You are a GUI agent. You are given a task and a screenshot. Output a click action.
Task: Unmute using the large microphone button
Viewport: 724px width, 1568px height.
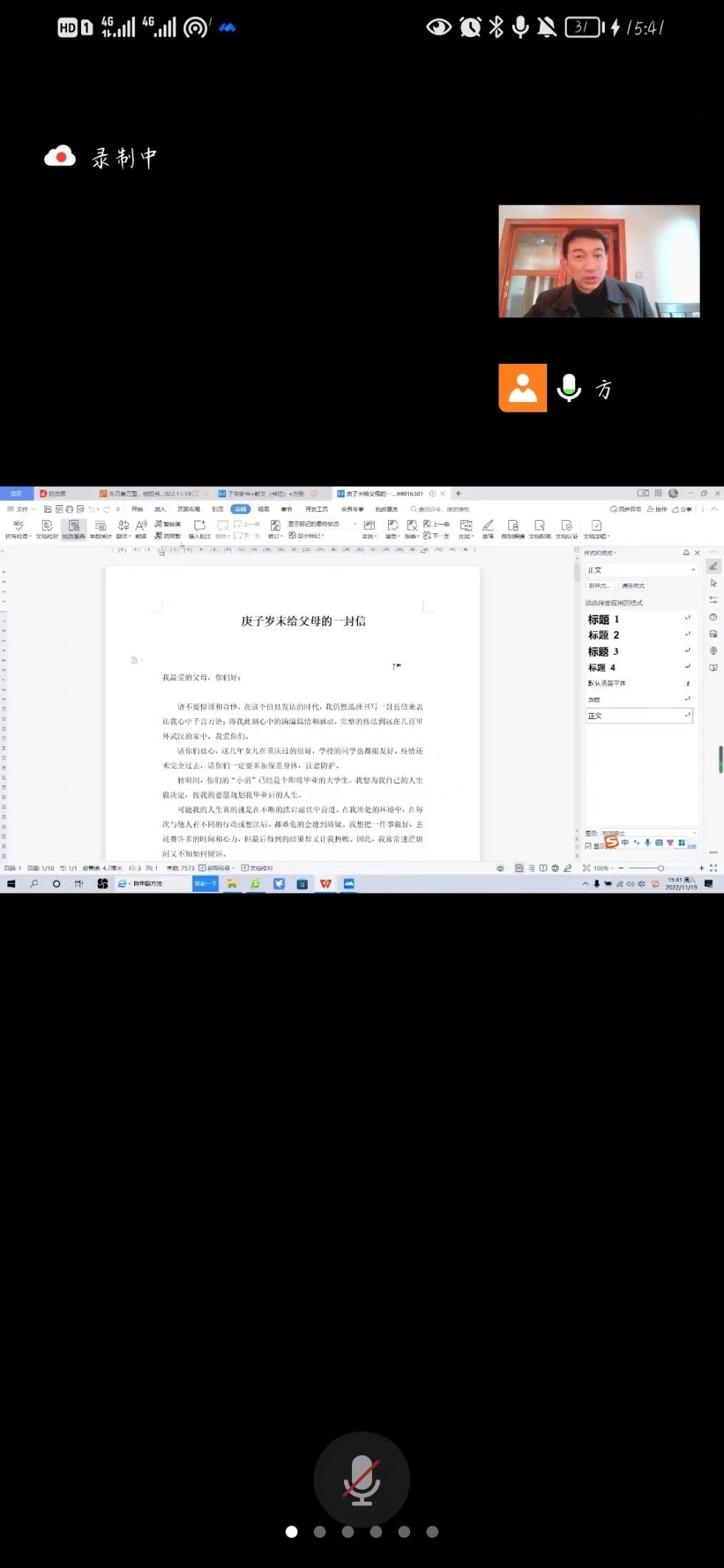coord(361,1479)
